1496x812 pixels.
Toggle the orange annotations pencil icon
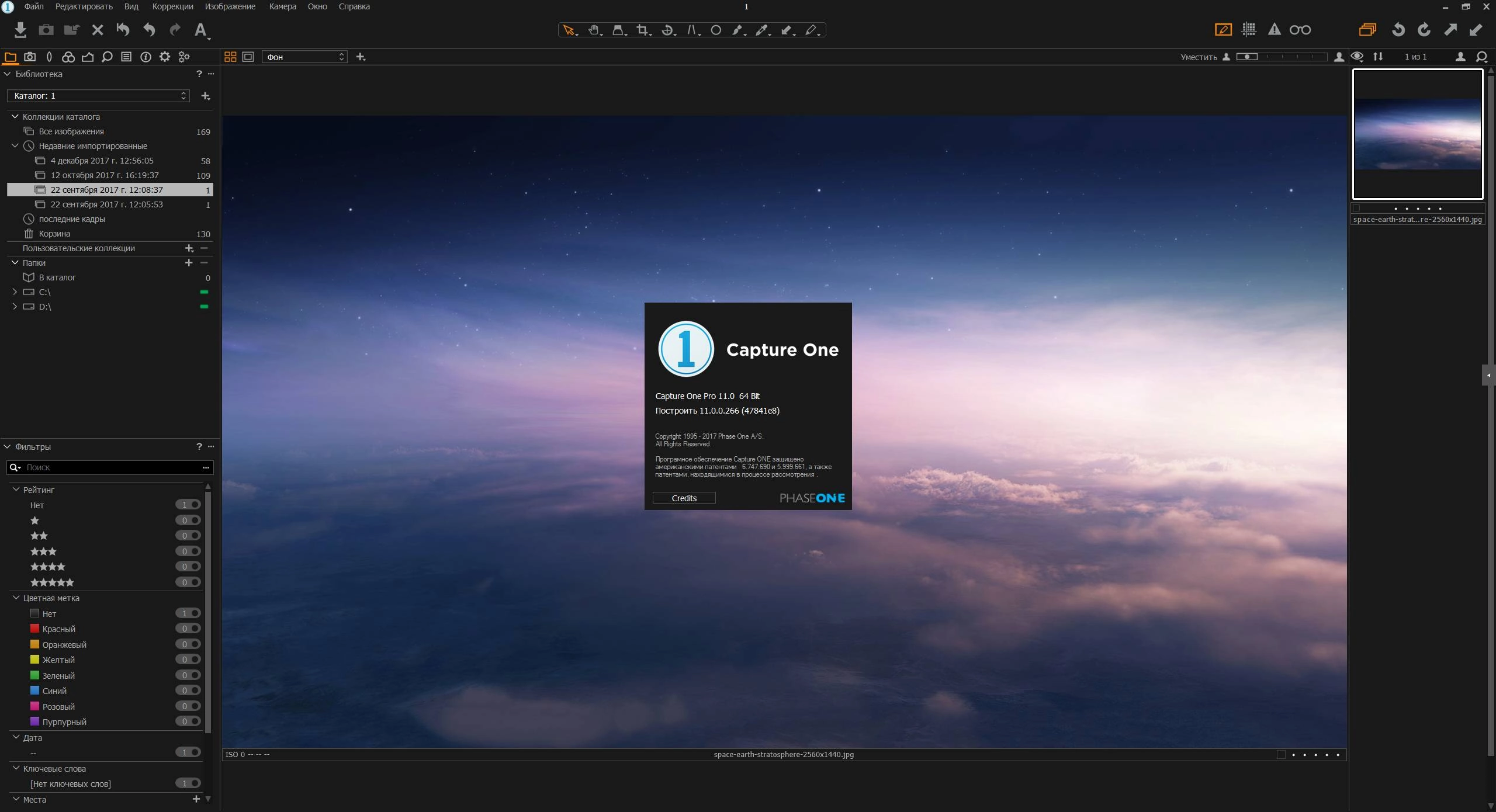[1223, 30]
